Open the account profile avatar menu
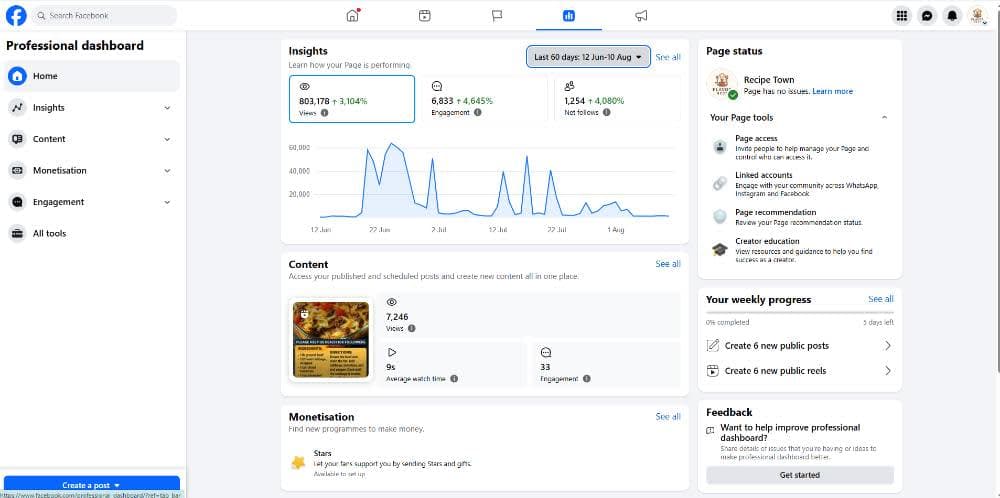 pos(977,16)
